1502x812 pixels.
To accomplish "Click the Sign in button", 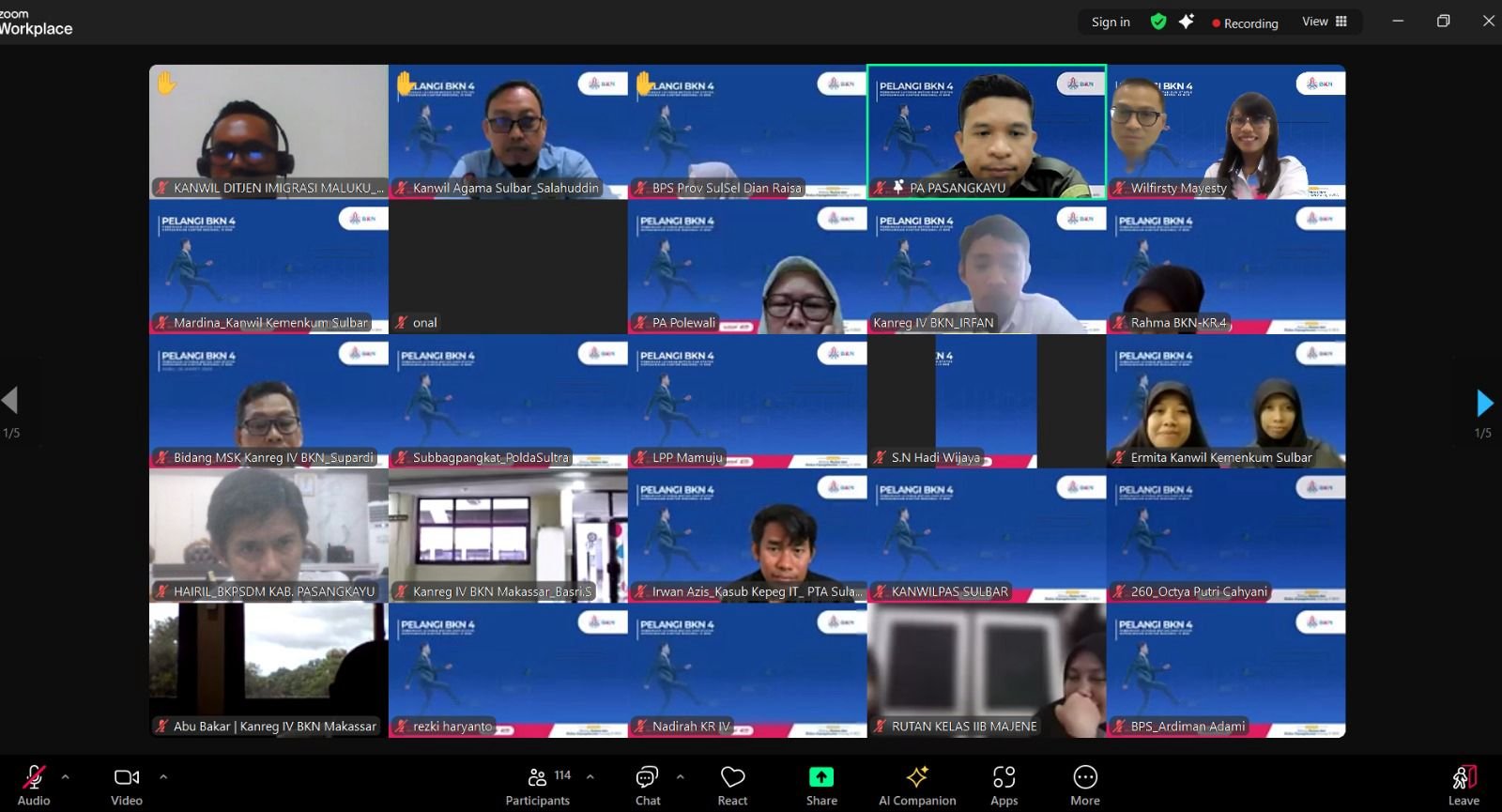I will tap(1111, 22).
